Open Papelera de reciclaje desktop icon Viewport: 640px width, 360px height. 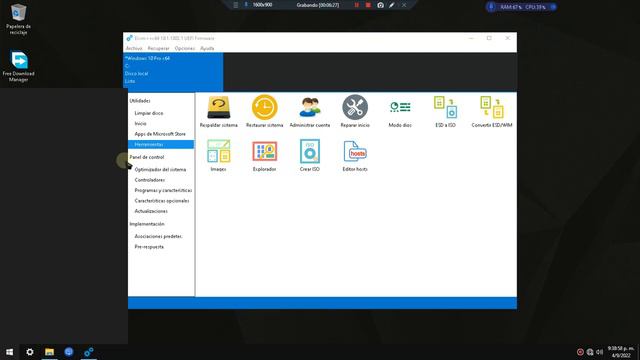click(x=18, y=19)
